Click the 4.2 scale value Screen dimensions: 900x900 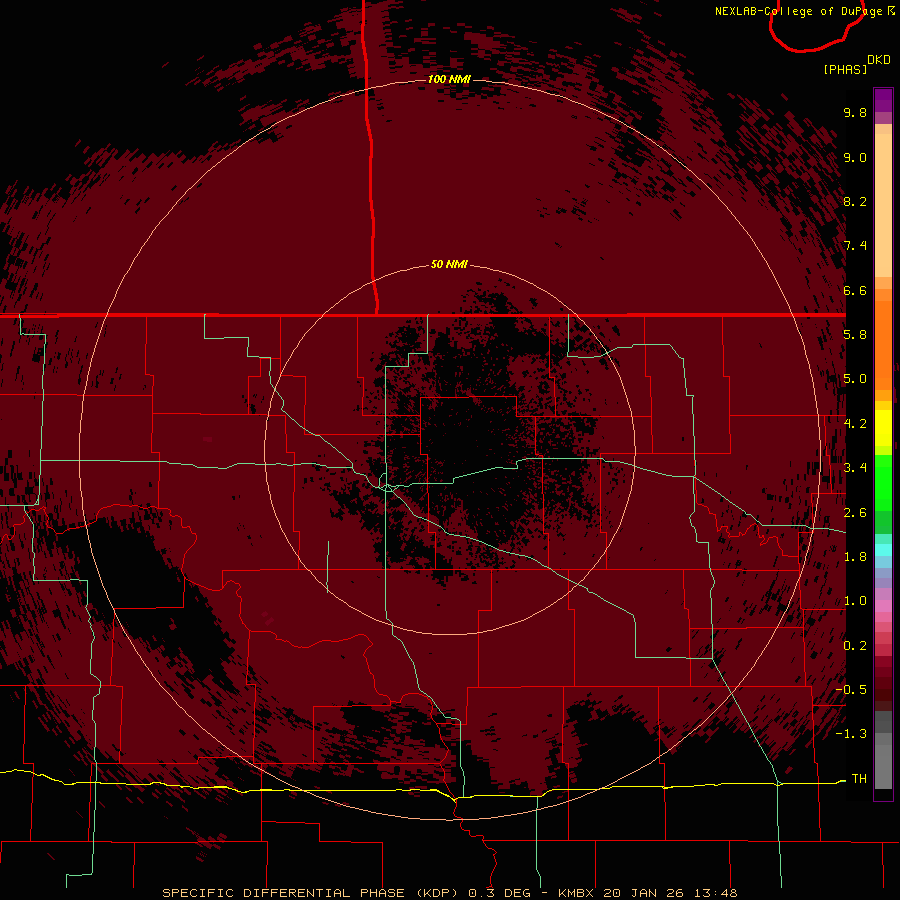(855, 424)
